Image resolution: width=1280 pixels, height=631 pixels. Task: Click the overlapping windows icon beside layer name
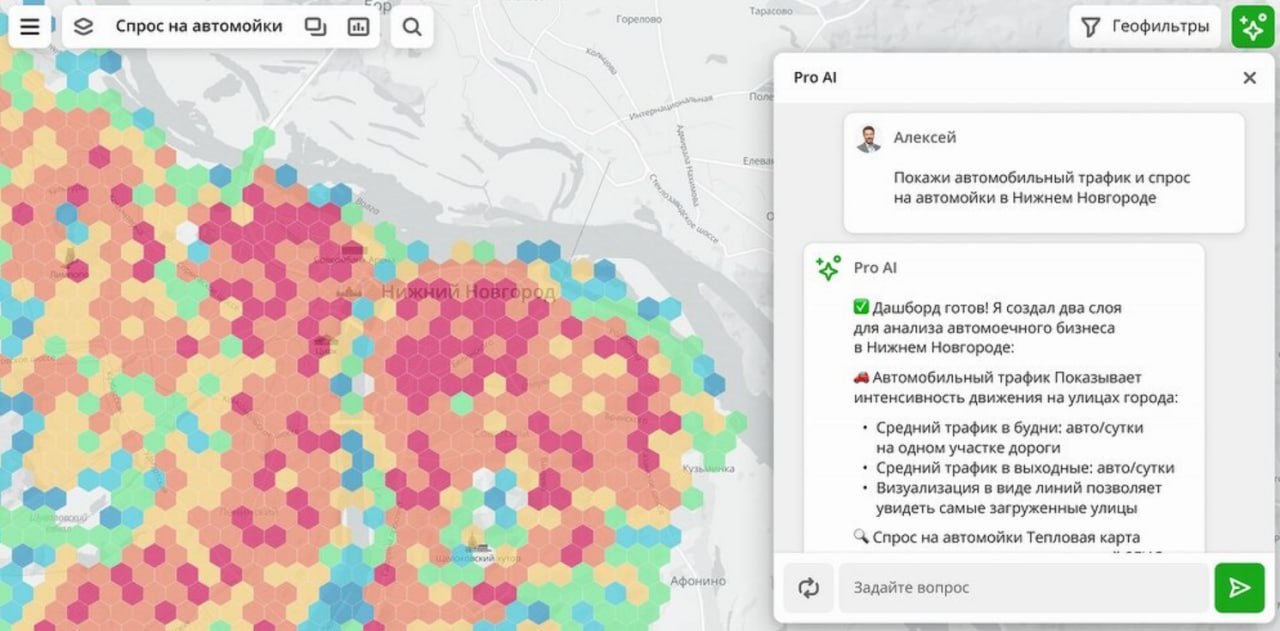316,27
